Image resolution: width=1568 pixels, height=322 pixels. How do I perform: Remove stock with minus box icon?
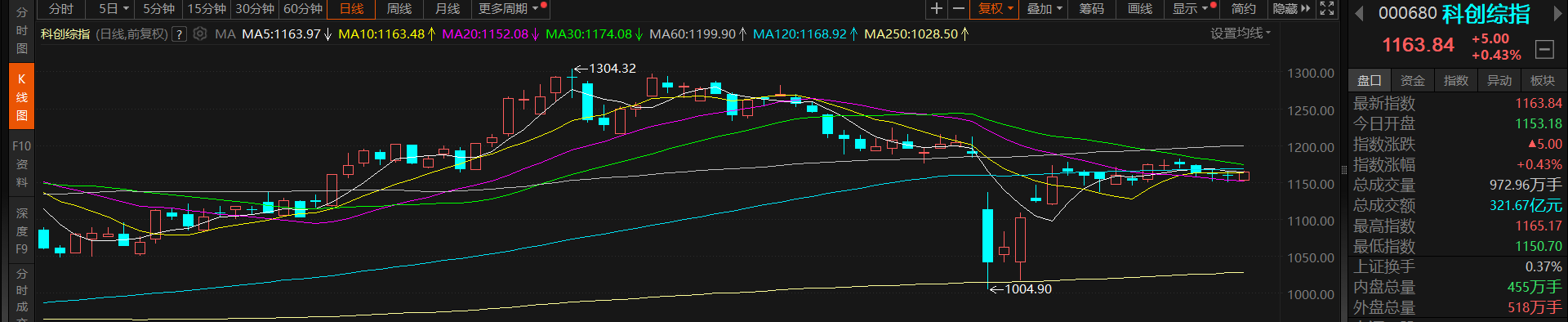[x=1544, y=49]
